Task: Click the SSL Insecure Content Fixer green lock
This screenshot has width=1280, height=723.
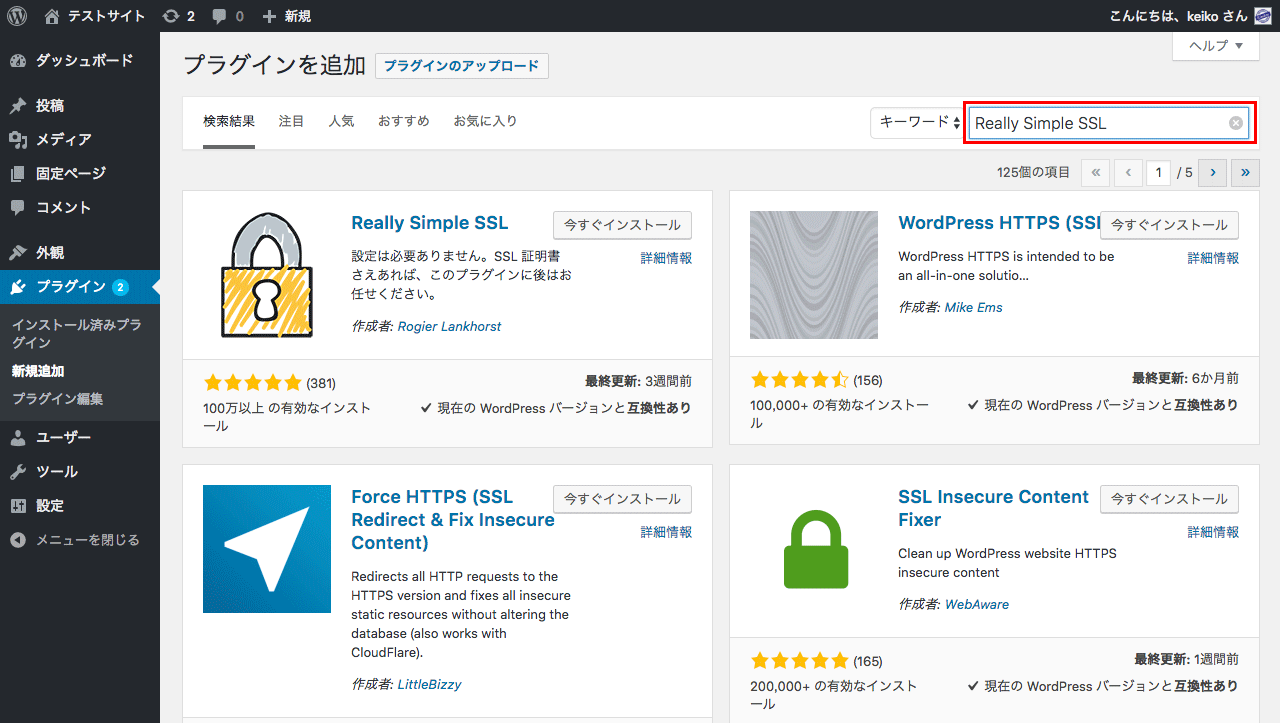Action: pyautogui.click(x=814, y=549)
